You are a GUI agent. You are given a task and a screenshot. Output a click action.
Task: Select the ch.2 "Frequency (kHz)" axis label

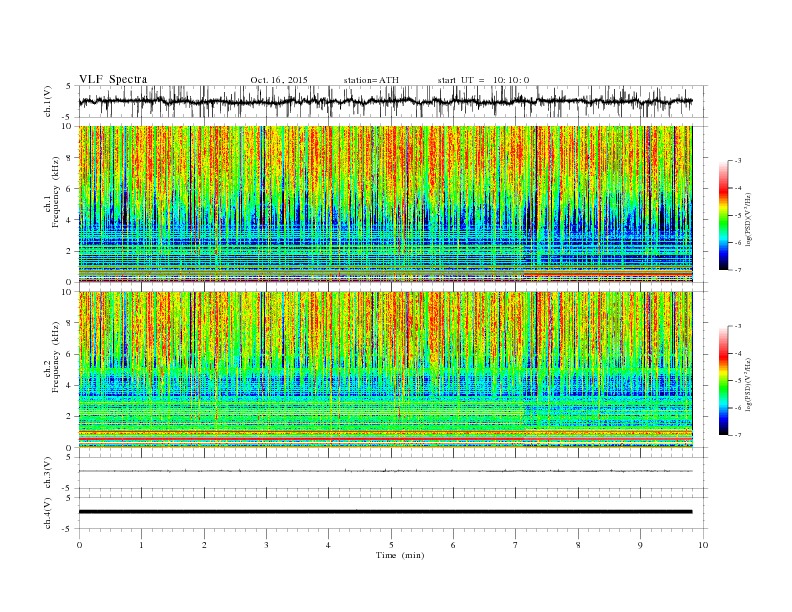(x=56, y=358)
